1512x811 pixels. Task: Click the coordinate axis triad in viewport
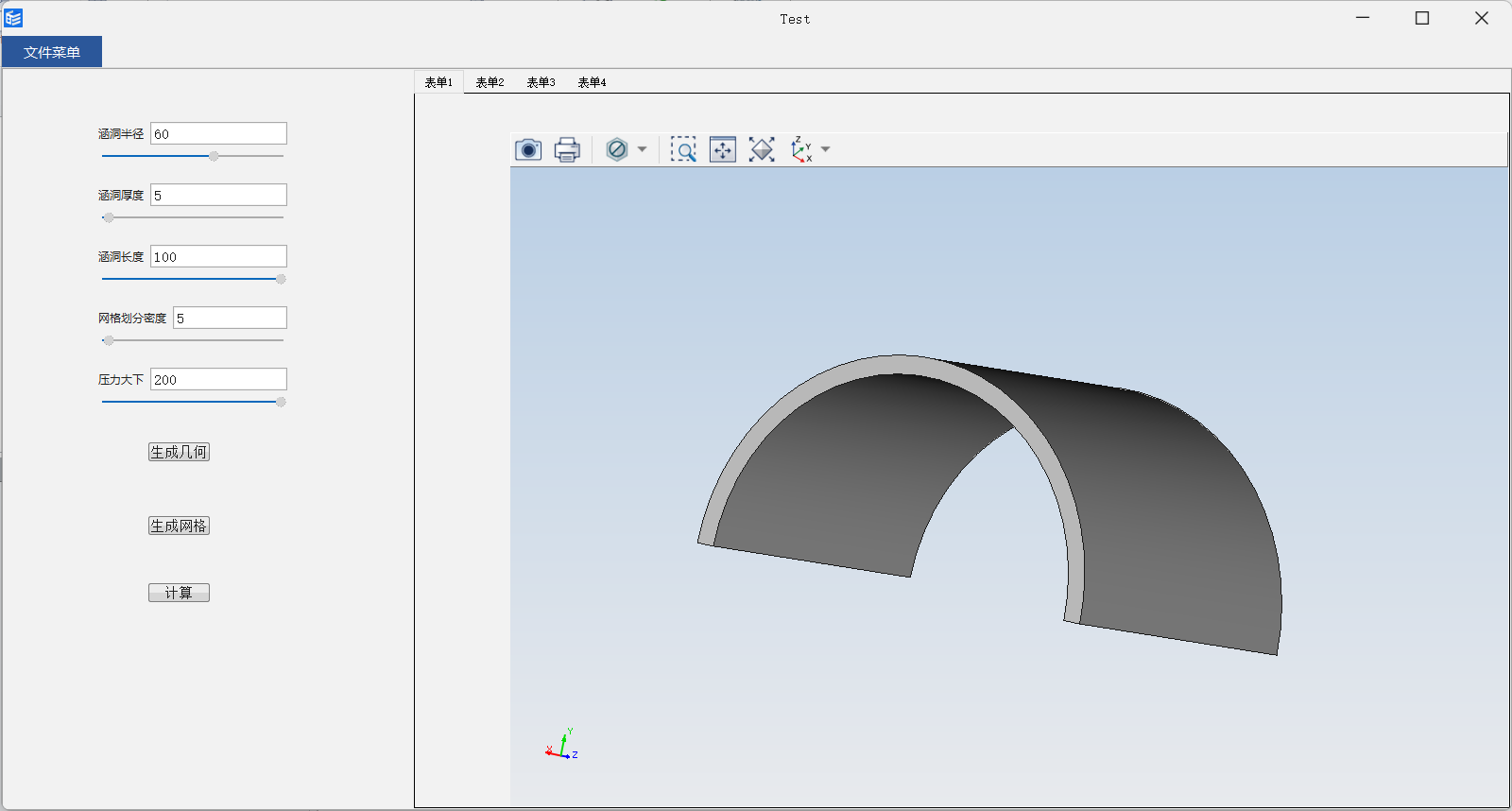point(562,745)
